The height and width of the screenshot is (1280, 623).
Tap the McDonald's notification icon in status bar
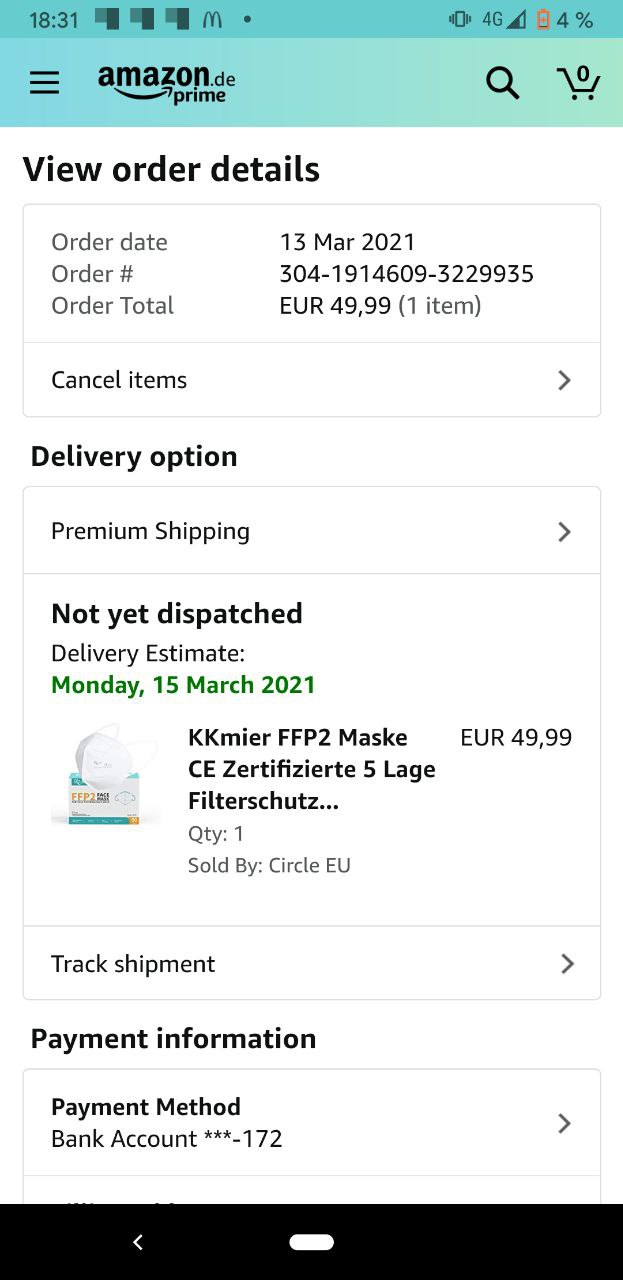[x=211, y=20]
